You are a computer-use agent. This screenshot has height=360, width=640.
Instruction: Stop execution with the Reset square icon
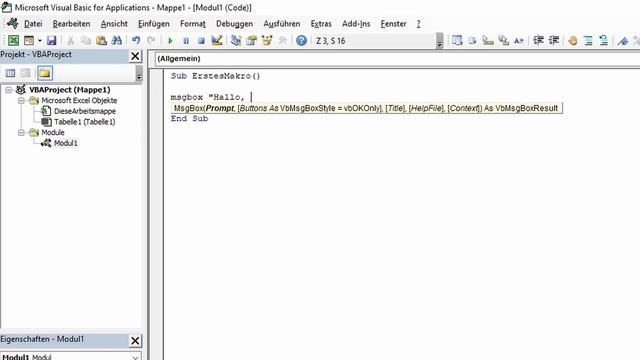201,40
